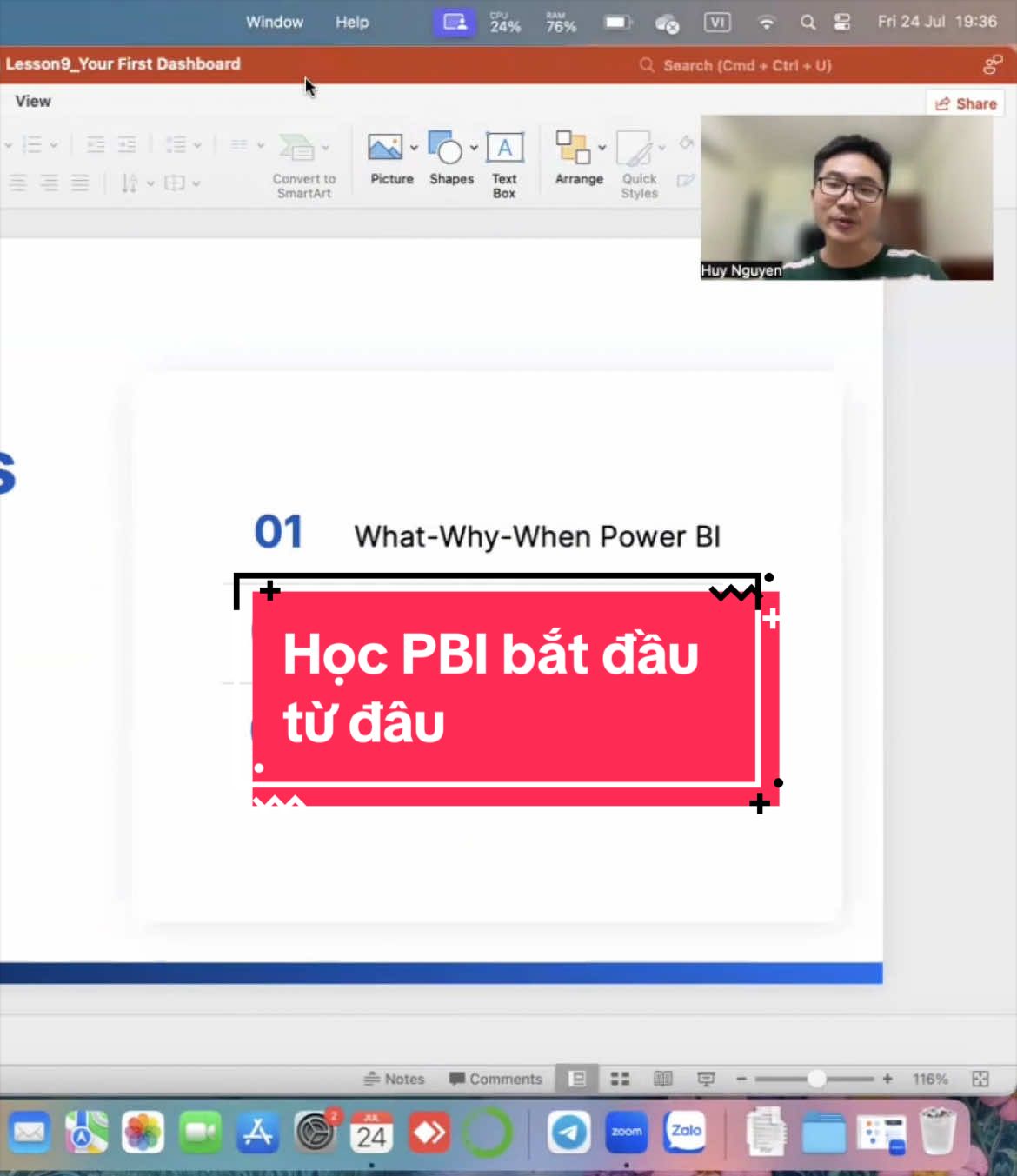
Task: Open the line spacing dropdown arrow
Action: 197,145
